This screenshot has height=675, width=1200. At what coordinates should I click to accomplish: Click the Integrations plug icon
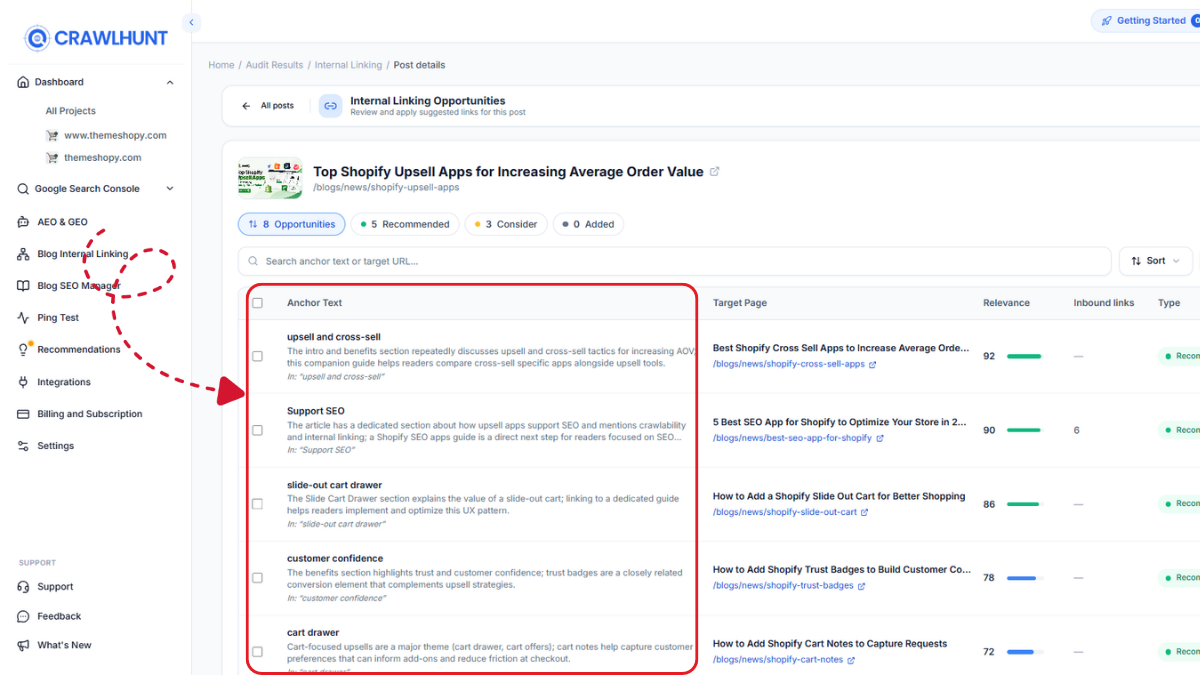23,382
